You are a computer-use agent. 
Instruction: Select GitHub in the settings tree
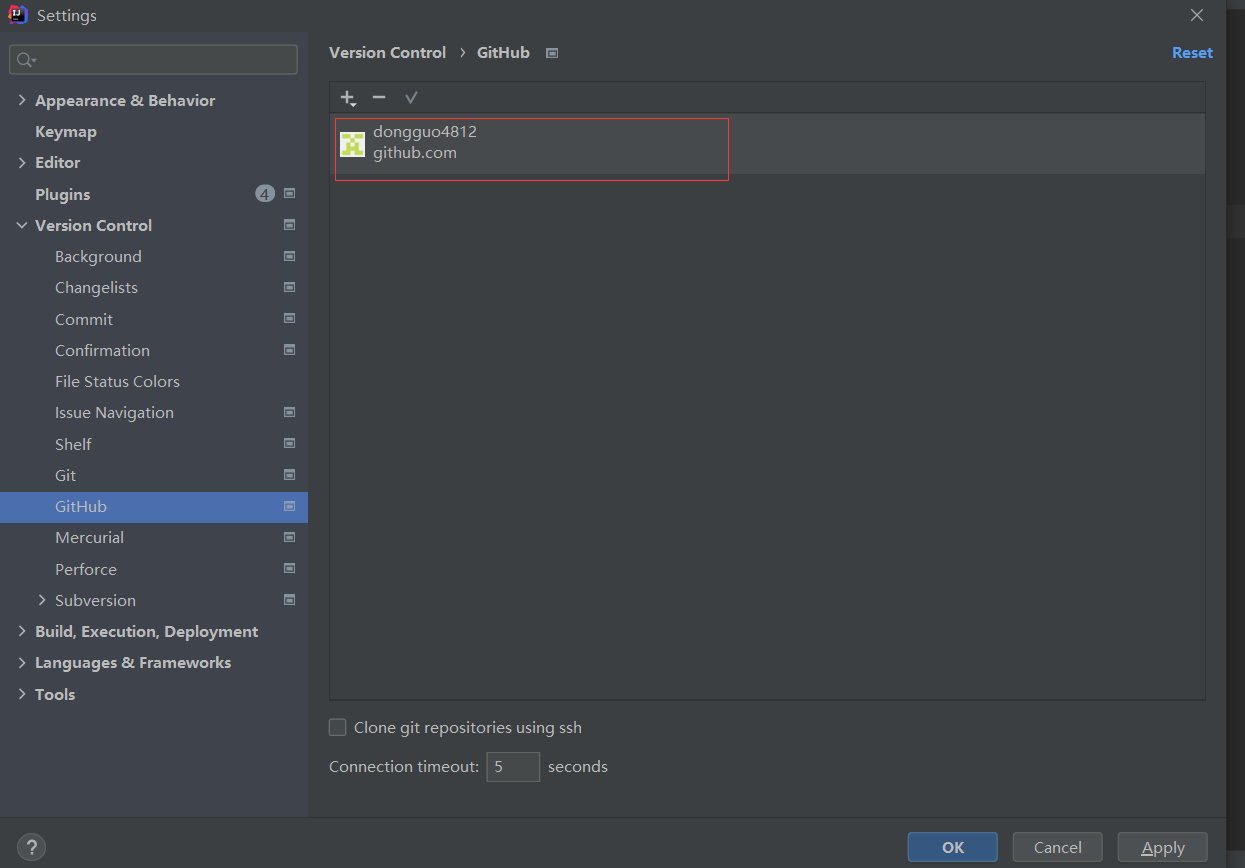pos(81,506)
